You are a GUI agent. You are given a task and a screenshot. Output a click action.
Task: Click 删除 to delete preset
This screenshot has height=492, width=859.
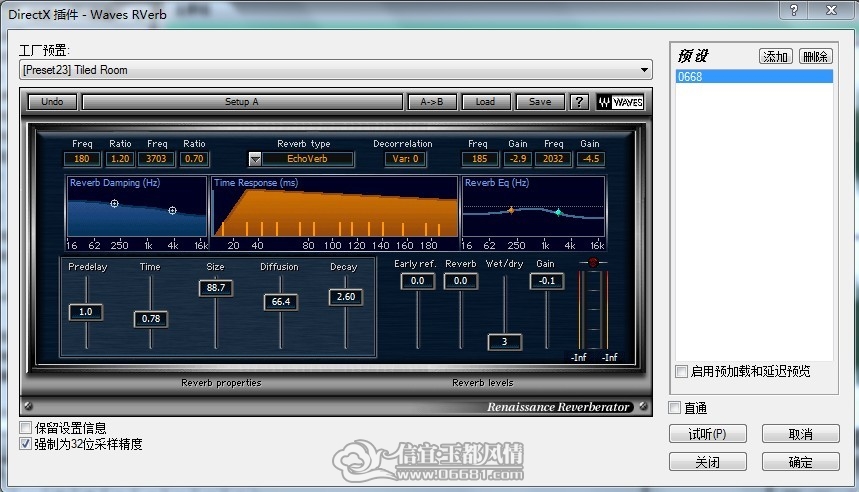pos(816,56)
